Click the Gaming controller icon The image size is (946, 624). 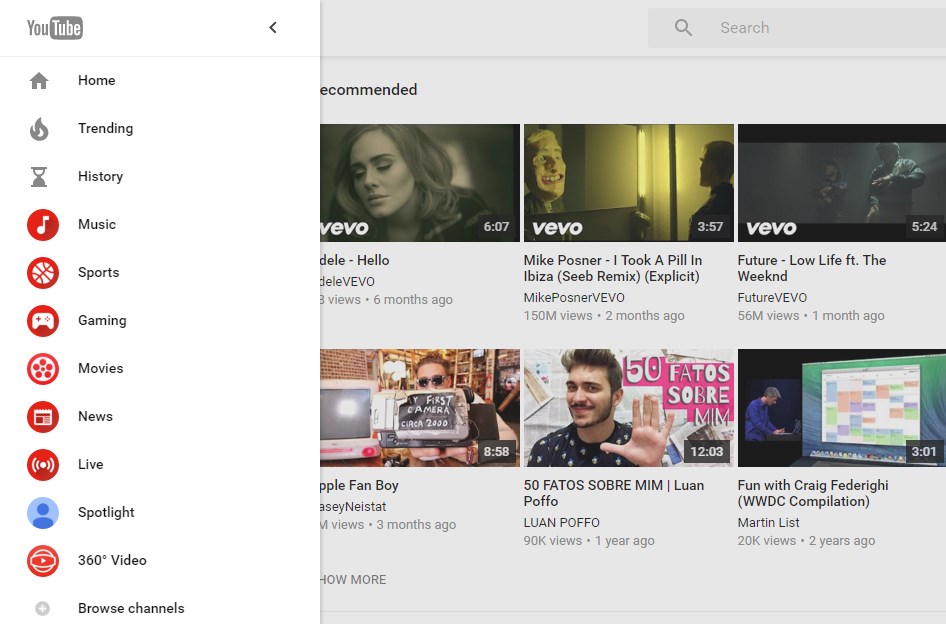(x=43, y=320)
